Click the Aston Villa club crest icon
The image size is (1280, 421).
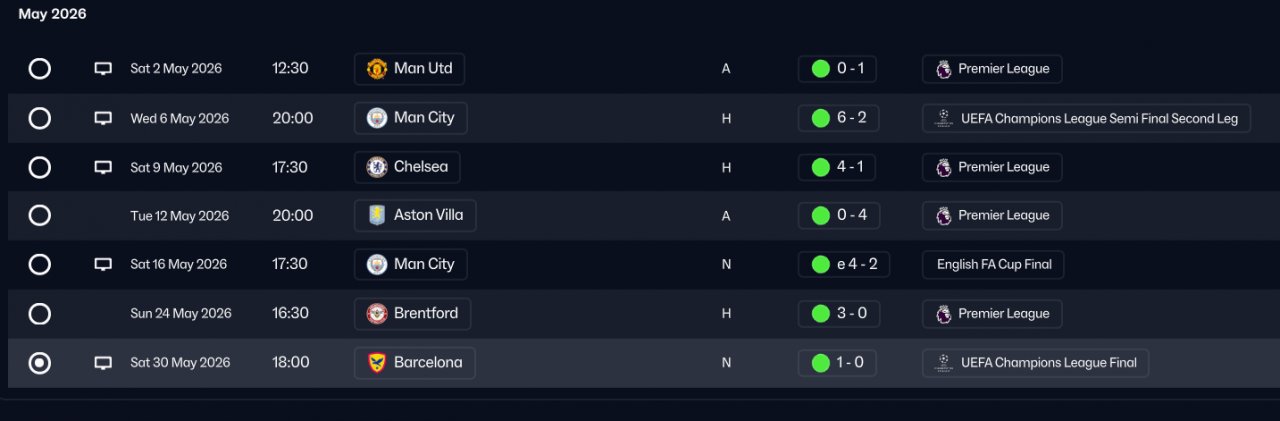click(x=377, y=216)
